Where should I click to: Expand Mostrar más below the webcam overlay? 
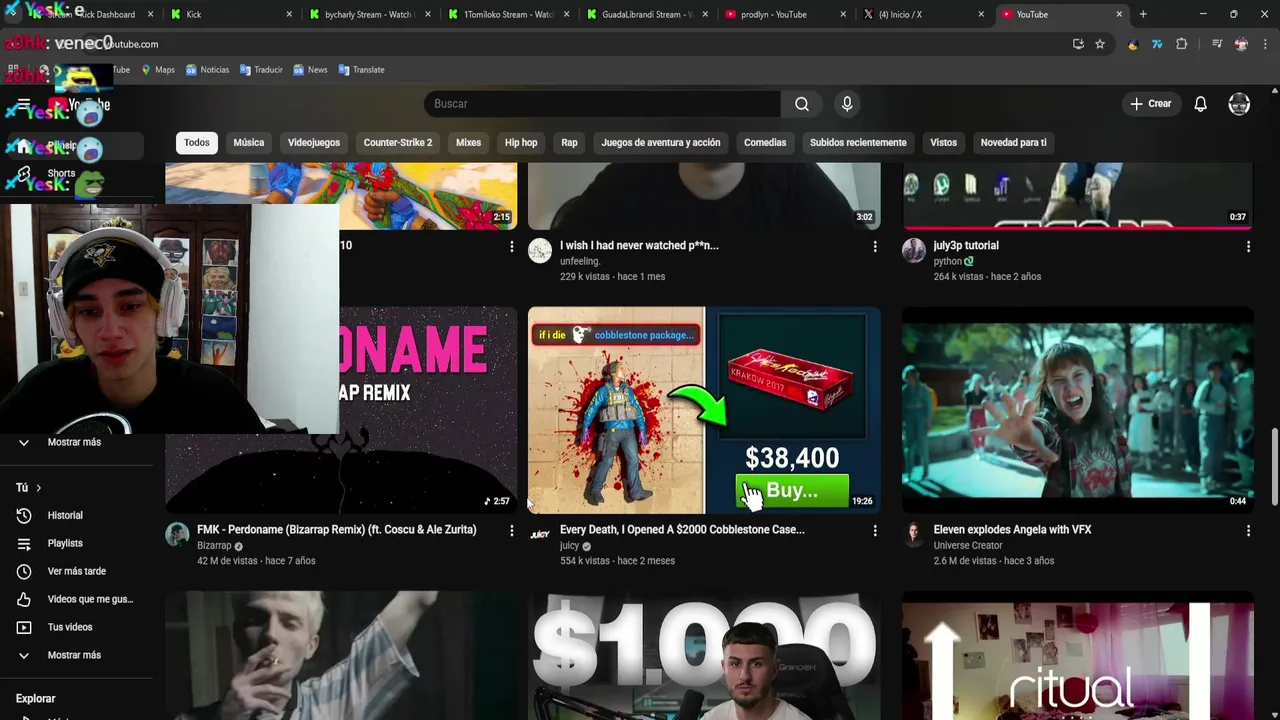point(76,442)
